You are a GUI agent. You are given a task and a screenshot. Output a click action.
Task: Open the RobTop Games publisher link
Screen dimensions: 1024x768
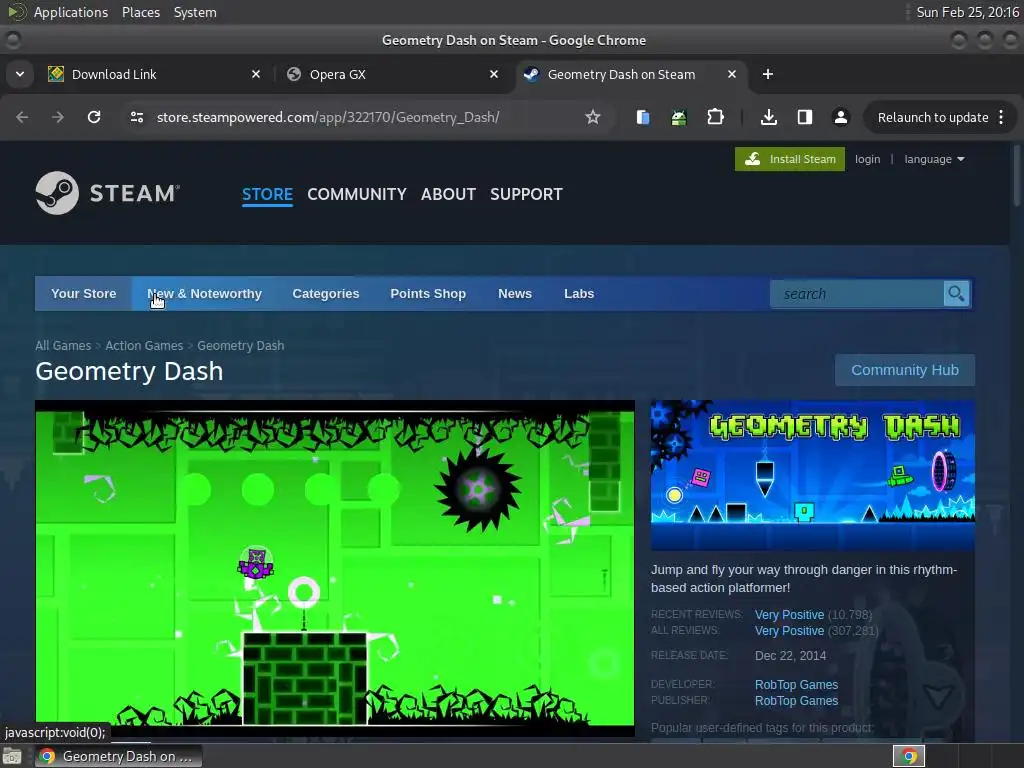tap(796, 701)
